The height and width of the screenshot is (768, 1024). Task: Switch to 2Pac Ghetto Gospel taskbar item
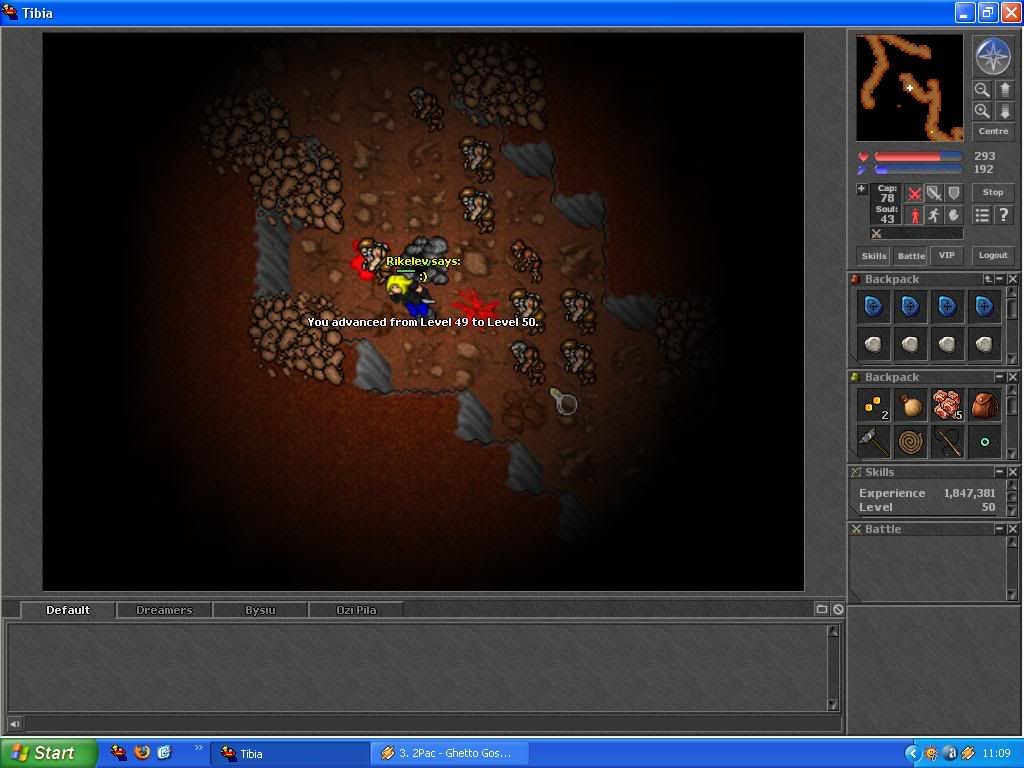coord(450,753)
